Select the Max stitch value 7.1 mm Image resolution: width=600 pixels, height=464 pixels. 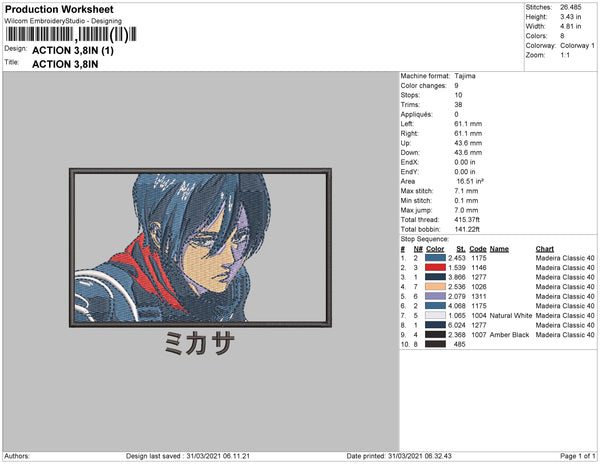[x=466, y=191]
